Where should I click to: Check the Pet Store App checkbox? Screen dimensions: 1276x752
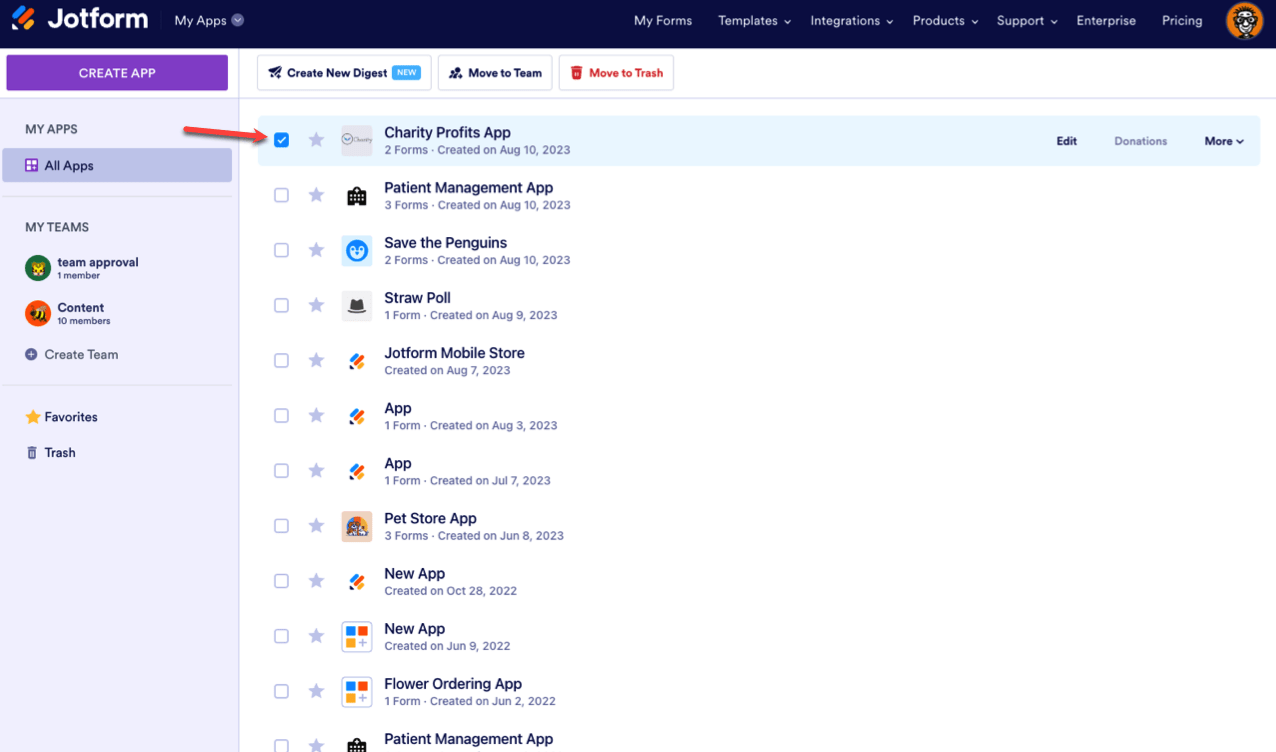click(x=281, y=525)
